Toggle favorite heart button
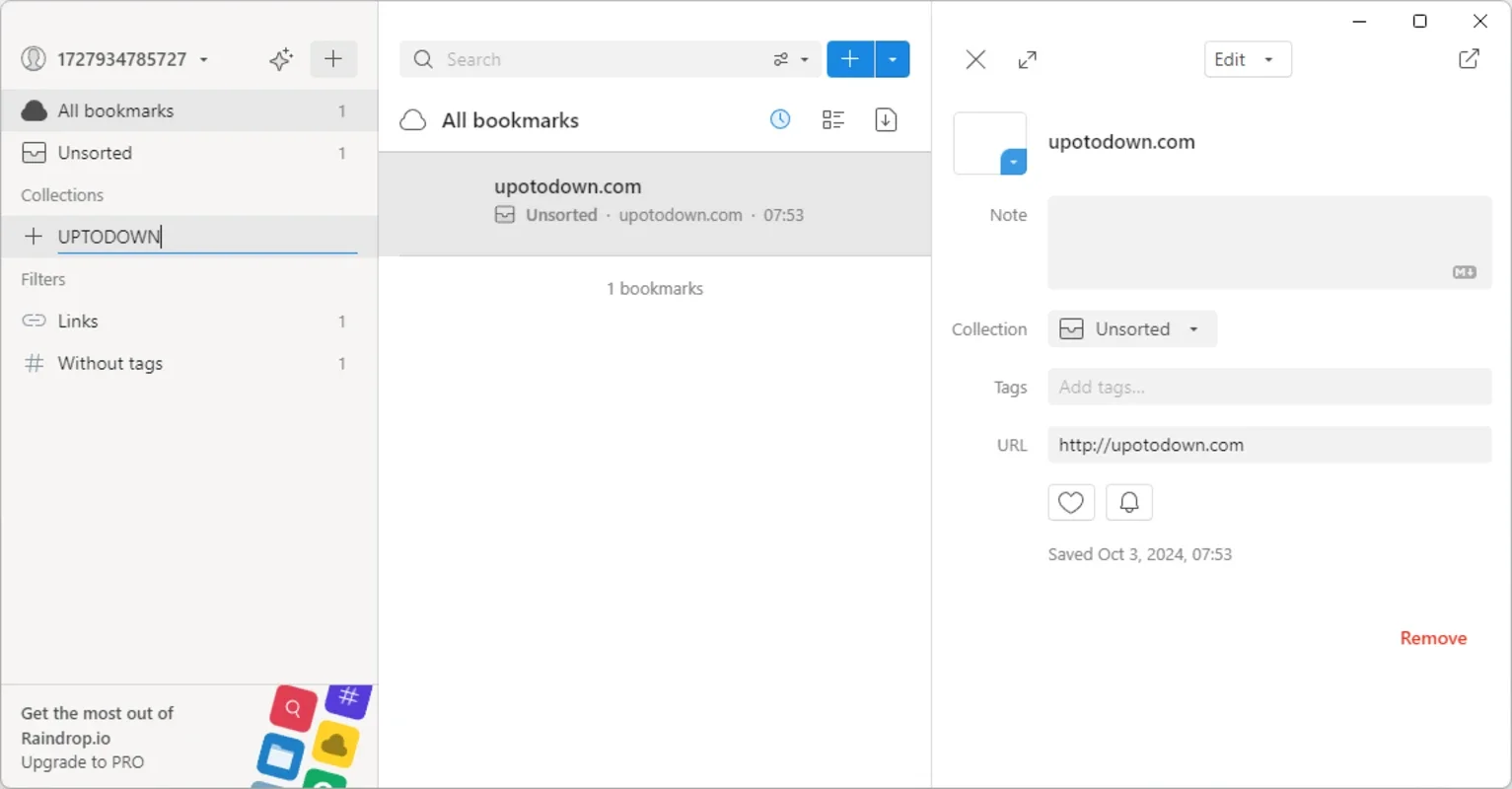The width and height of the screenshot is (1512, 789). pos(1071,503)
